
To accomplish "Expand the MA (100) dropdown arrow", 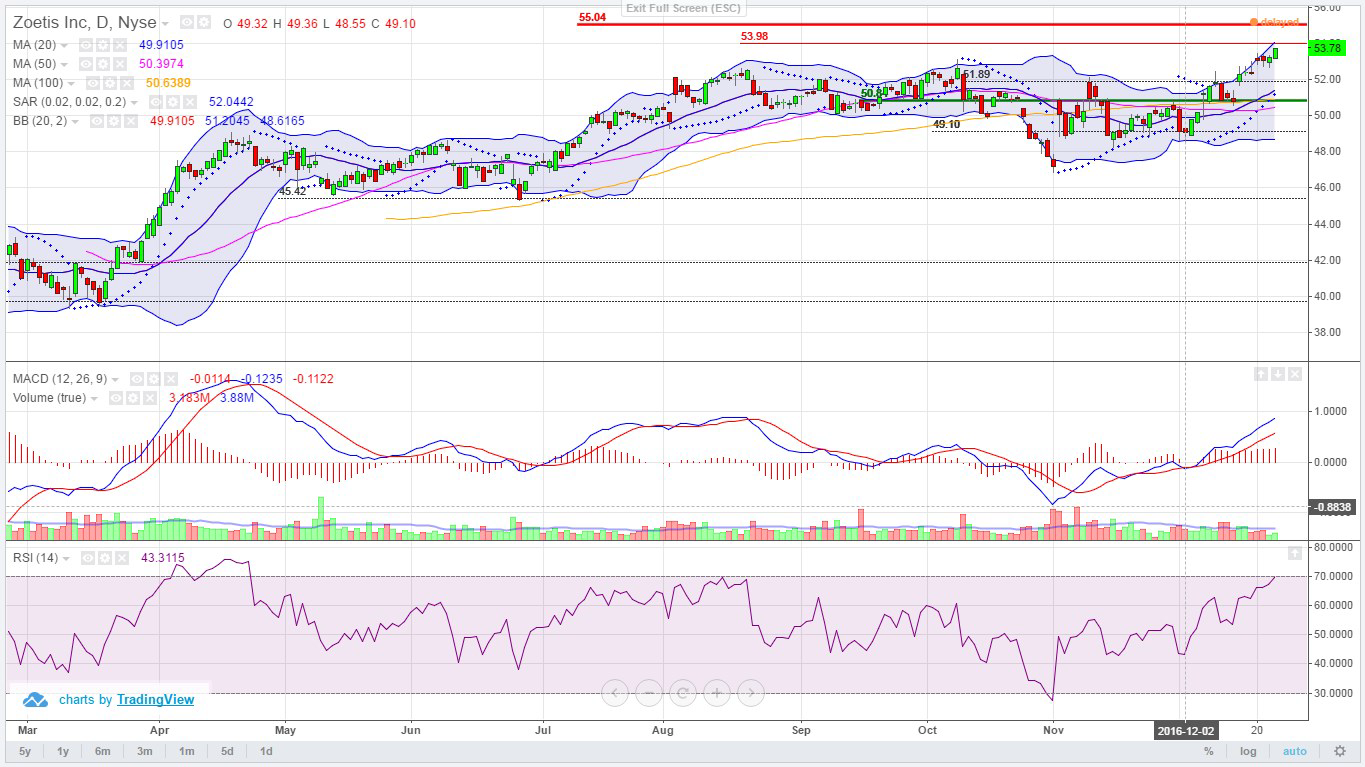I will point(71,84).
